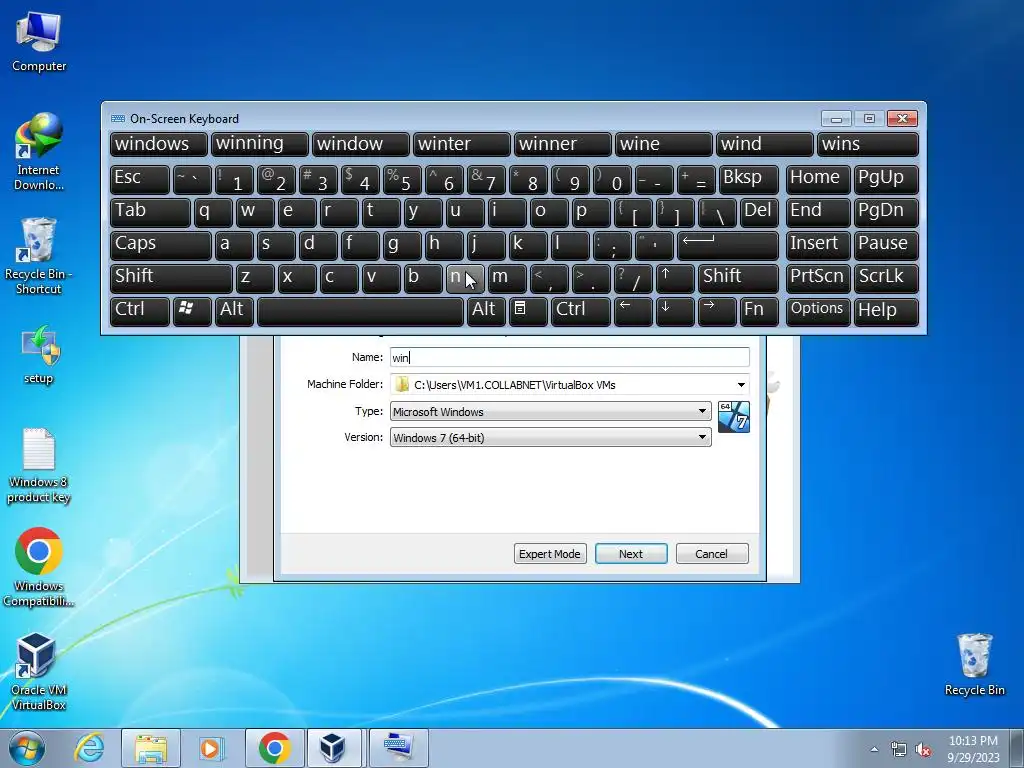This screenshot has width=1024, height=768.
Task: Toggle the right Shift key
Action: tap(738, 278)
